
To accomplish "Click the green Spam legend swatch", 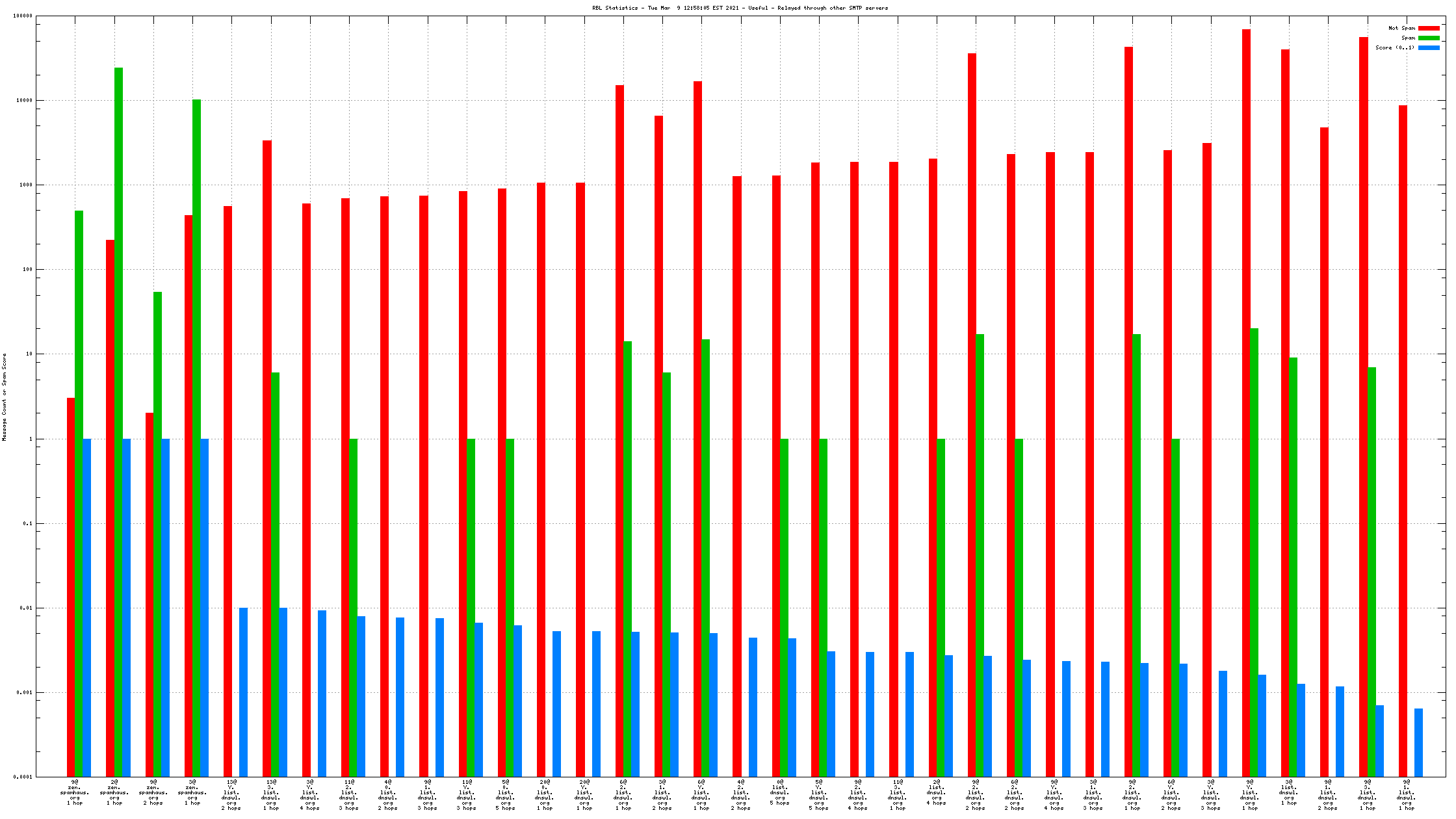I will coord(1428,38).
